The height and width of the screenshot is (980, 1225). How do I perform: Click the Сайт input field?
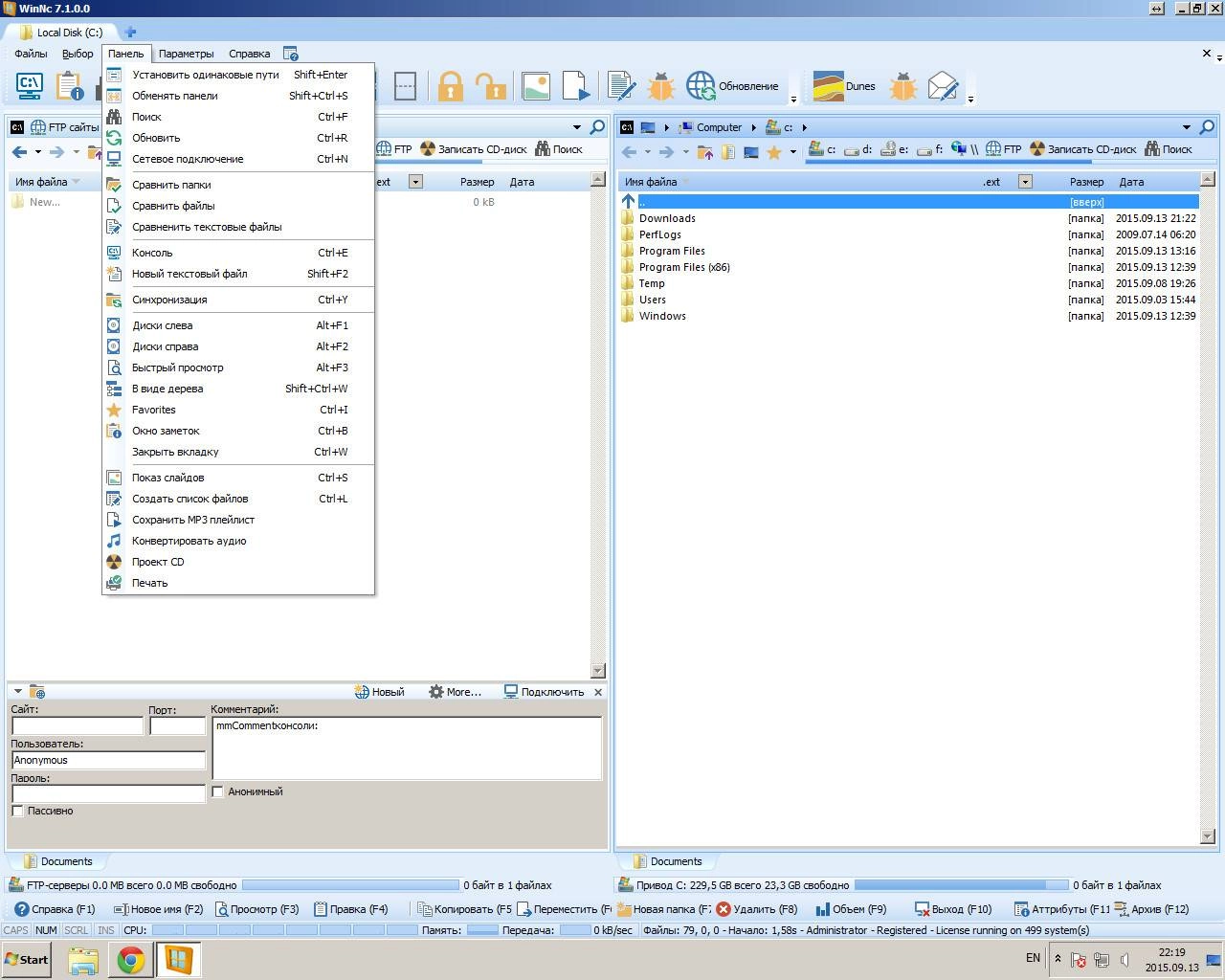[x=78, y=725]
